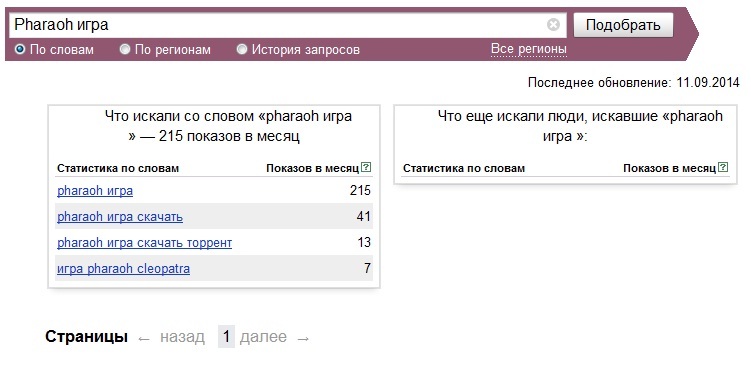This screenshot has width=751, height=387.
Task: Open help icon beside right 'Показов в месяц'
Action: point(723,167)
